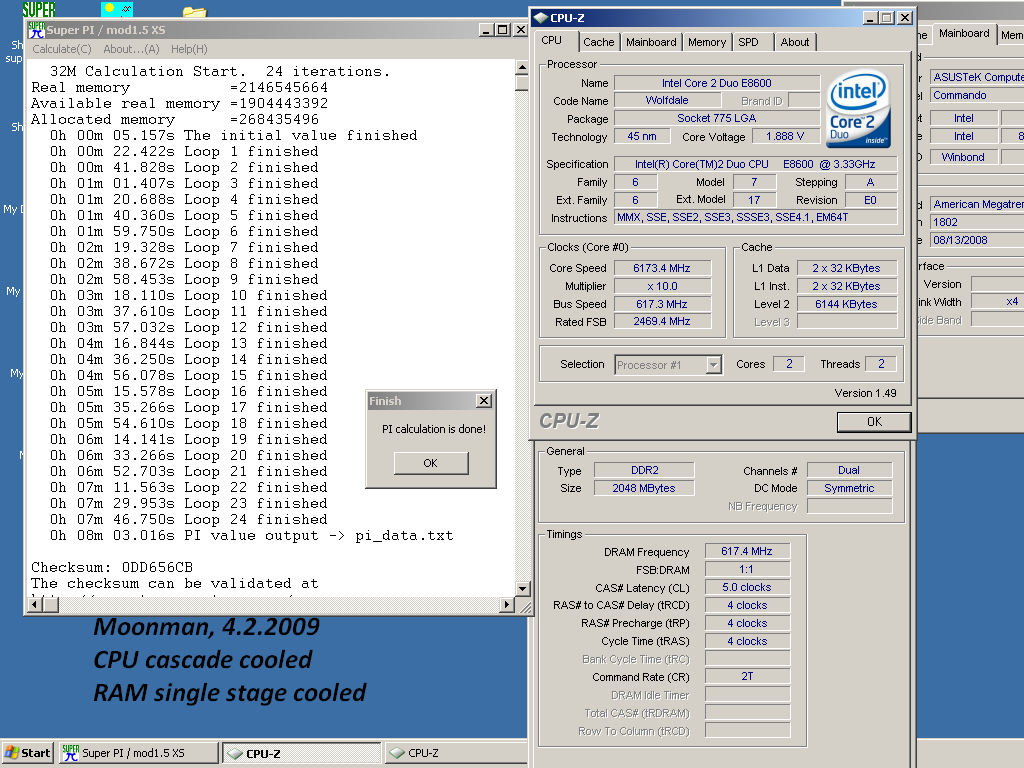This screenshot has width=1024, height=768.
Task: Select the first CPU-Z taskbar button
Action: click(x=301, y=753)
